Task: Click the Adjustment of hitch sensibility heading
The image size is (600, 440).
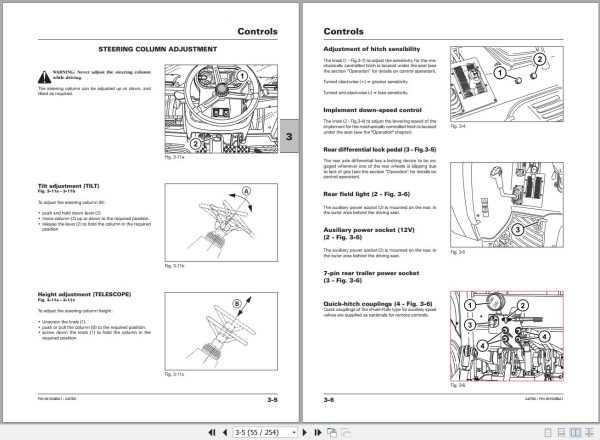Action: (372, 49)
